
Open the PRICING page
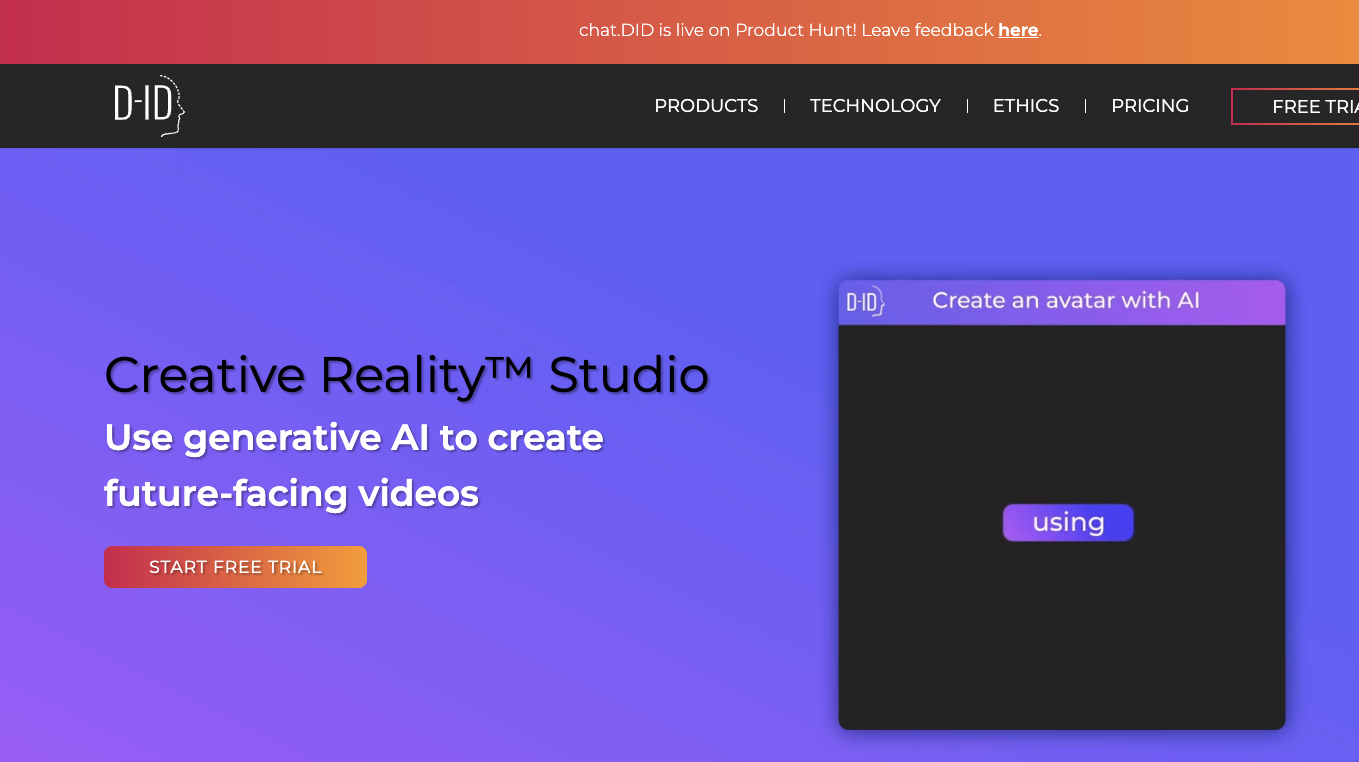pos(1150,106)
